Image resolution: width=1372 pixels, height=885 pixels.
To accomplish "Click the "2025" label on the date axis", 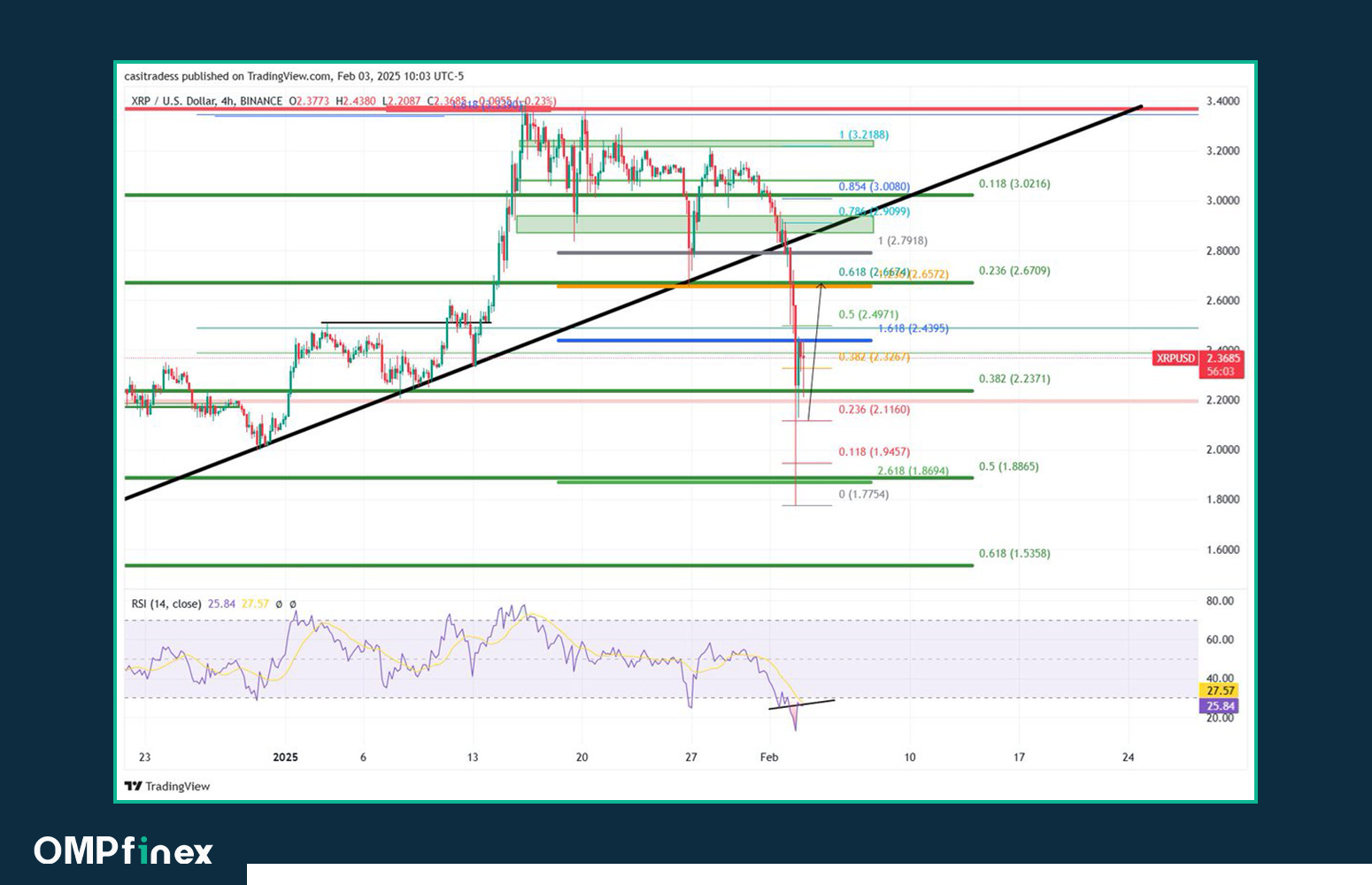I will click(x=286, y=758).
